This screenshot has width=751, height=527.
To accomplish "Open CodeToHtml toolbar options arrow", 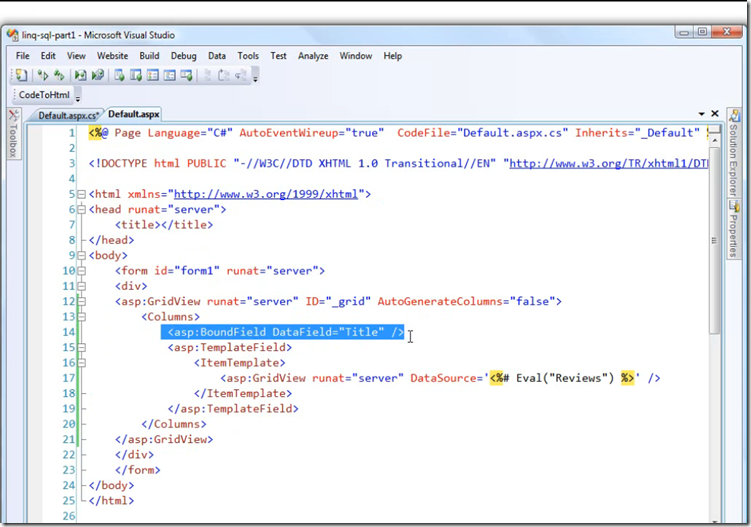I will [78, 97].
